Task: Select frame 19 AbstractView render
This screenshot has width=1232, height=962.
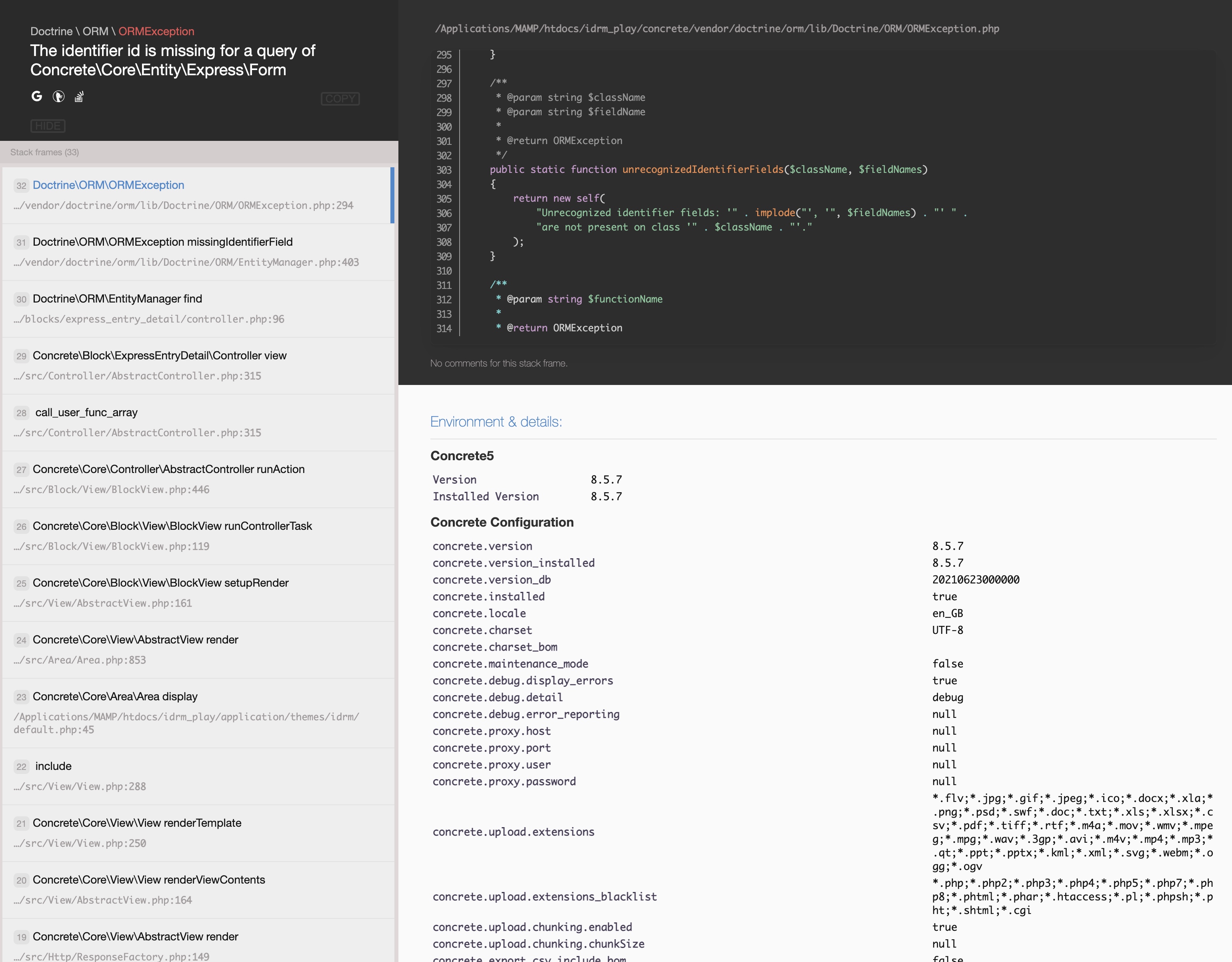Action: coord(198,941)
